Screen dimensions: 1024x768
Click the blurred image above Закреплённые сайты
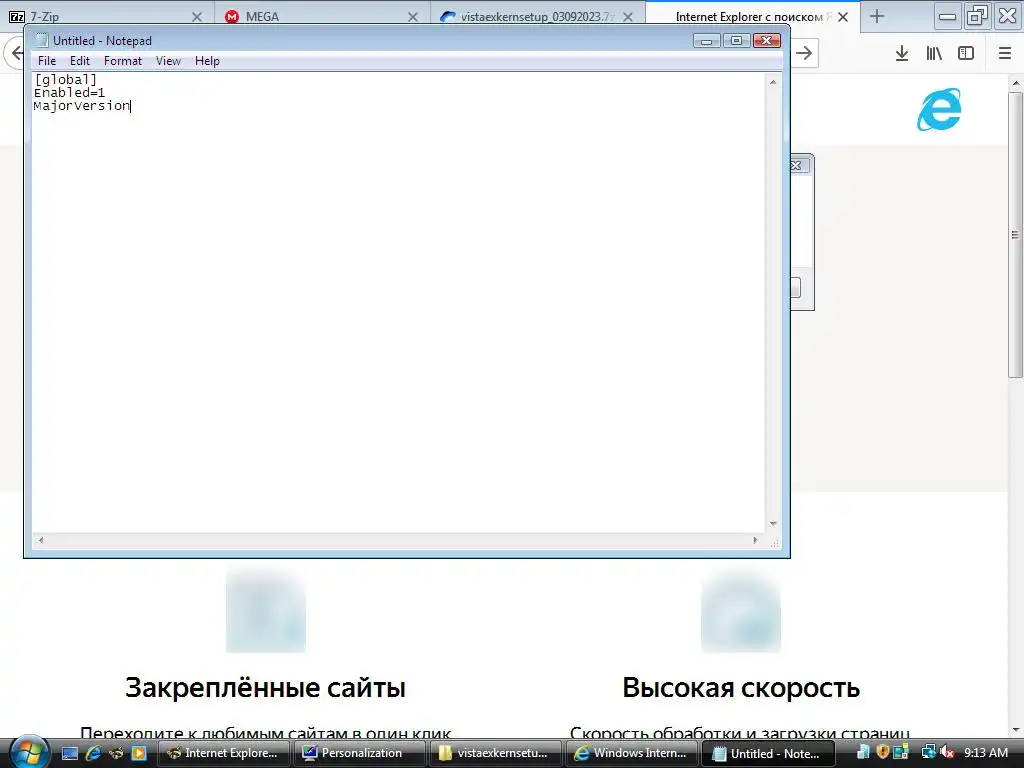pyautogui.click(x=266, y=611)
